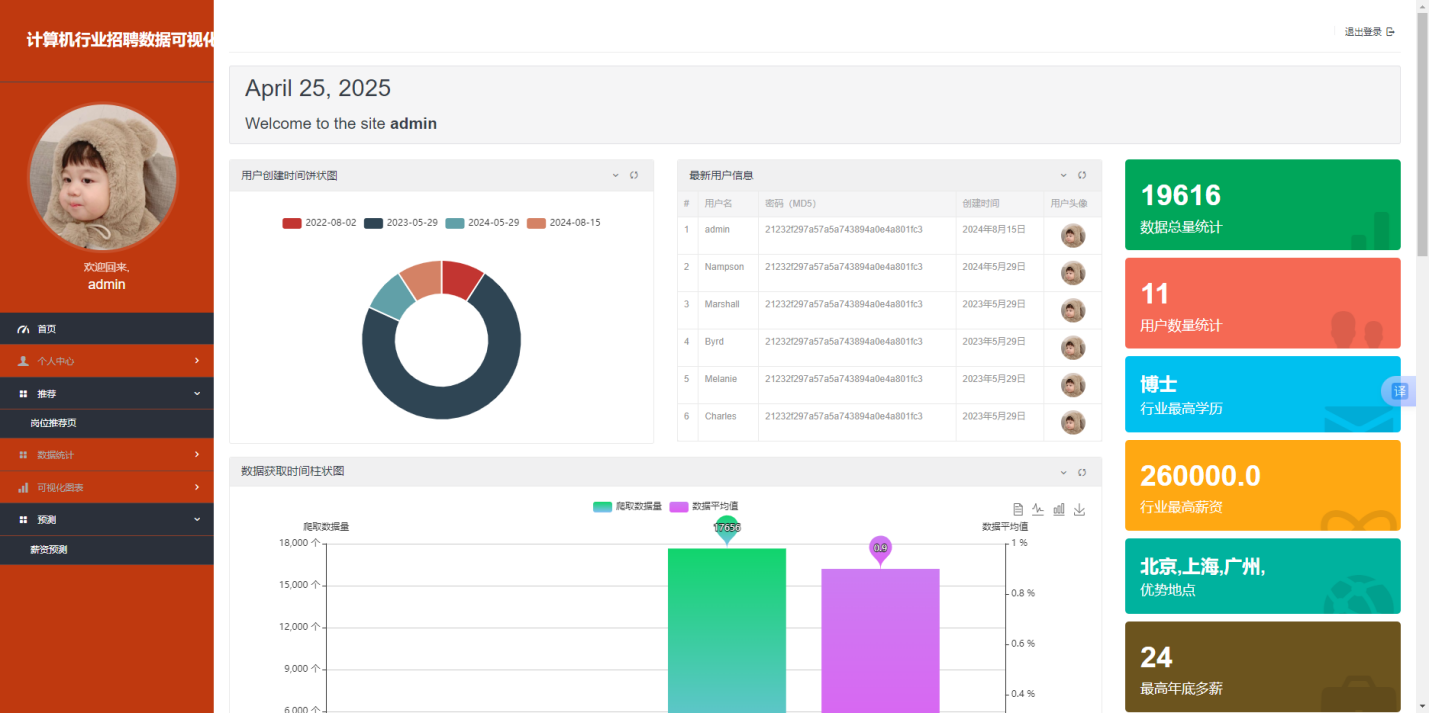The height and width of the screenshot is (713, 1429).
Task: Refresh the 用户创建时间饼状图 panel
Action: click(x=634, y=175)
